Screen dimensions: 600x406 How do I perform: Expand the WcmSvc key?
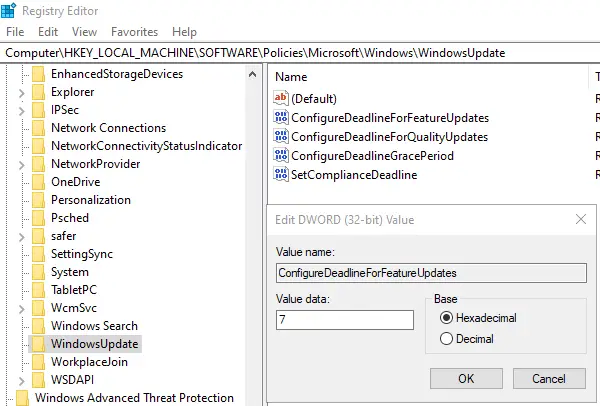click(x=22, y=309)
